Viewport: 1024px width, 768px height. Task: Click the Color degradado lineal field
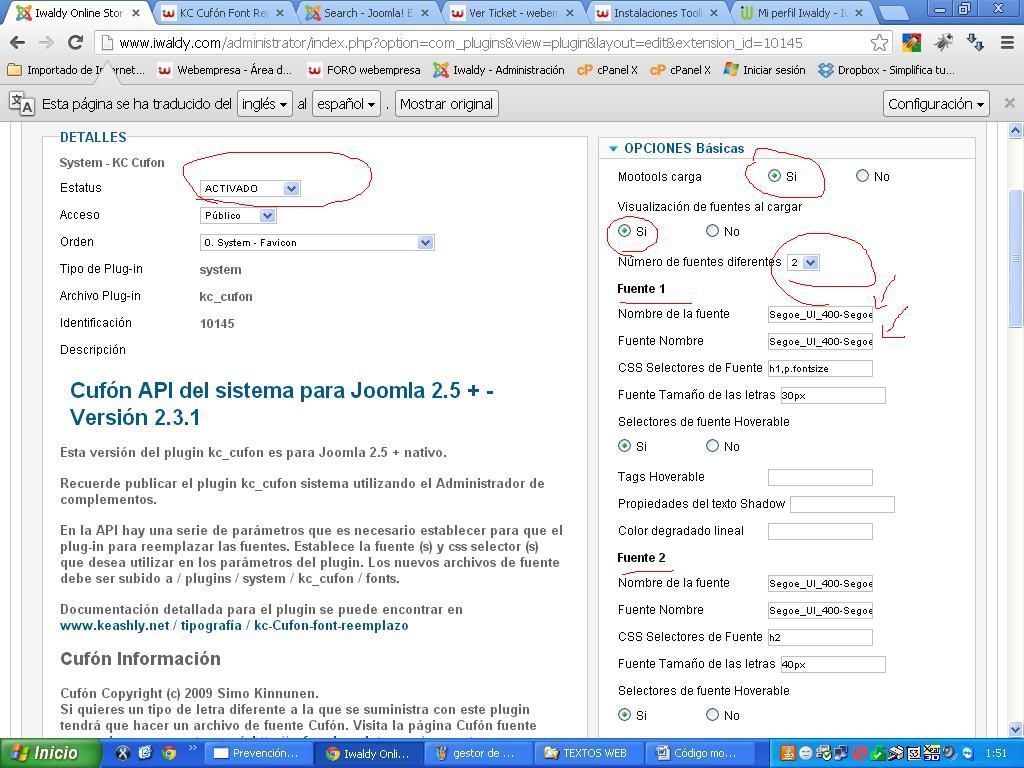pos(820,532)
